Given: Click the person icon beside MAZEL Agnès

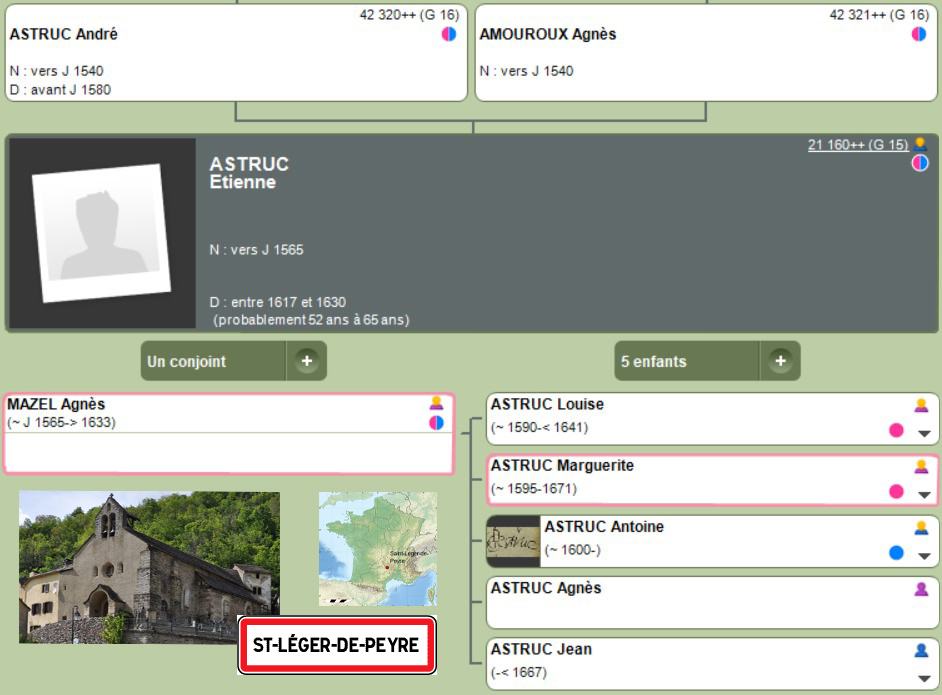Looking at the screenshot, I should (x=436, y=404).
